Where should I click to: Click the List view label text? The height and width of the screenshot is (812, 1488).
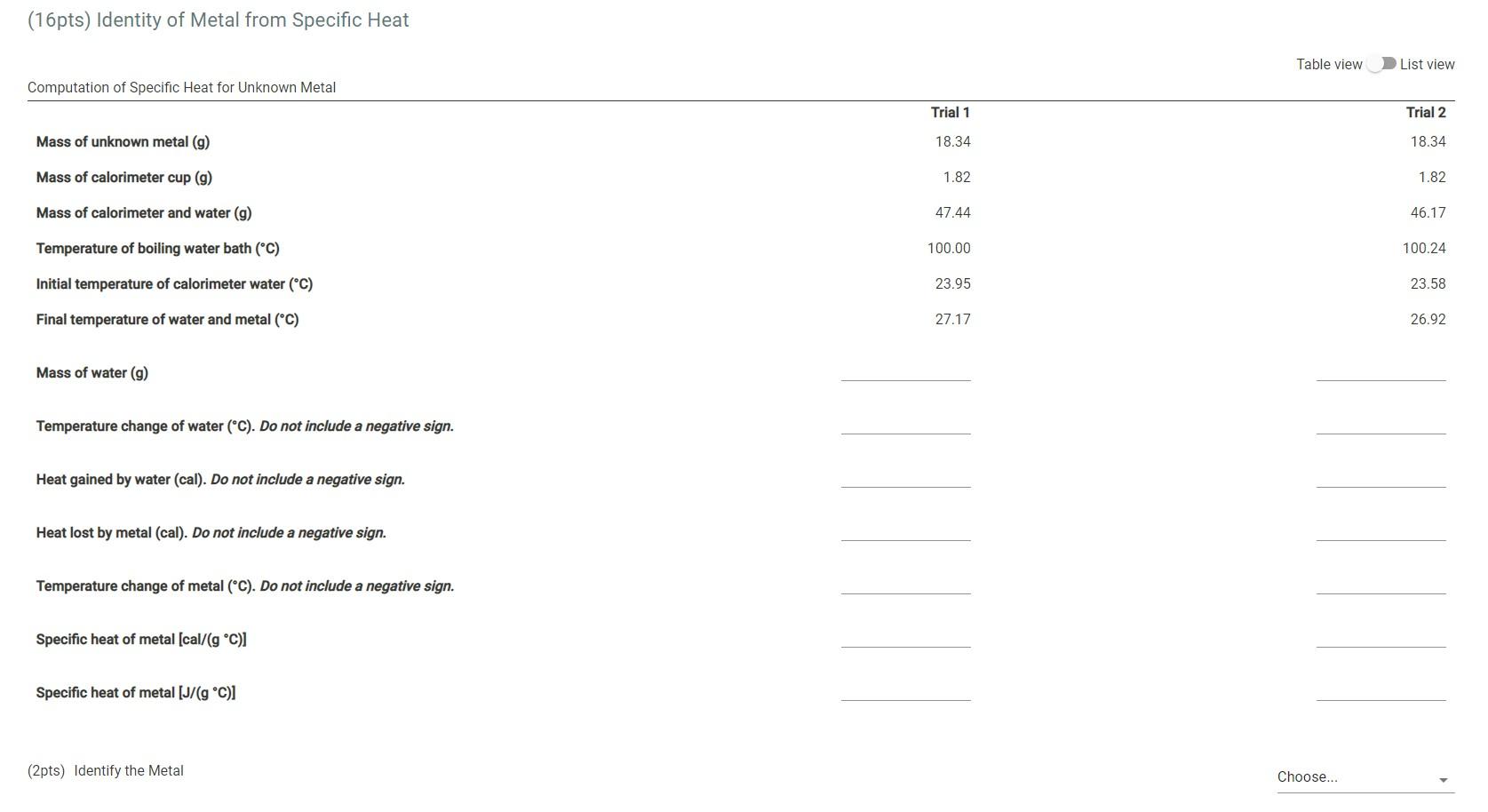point(1428,64)
